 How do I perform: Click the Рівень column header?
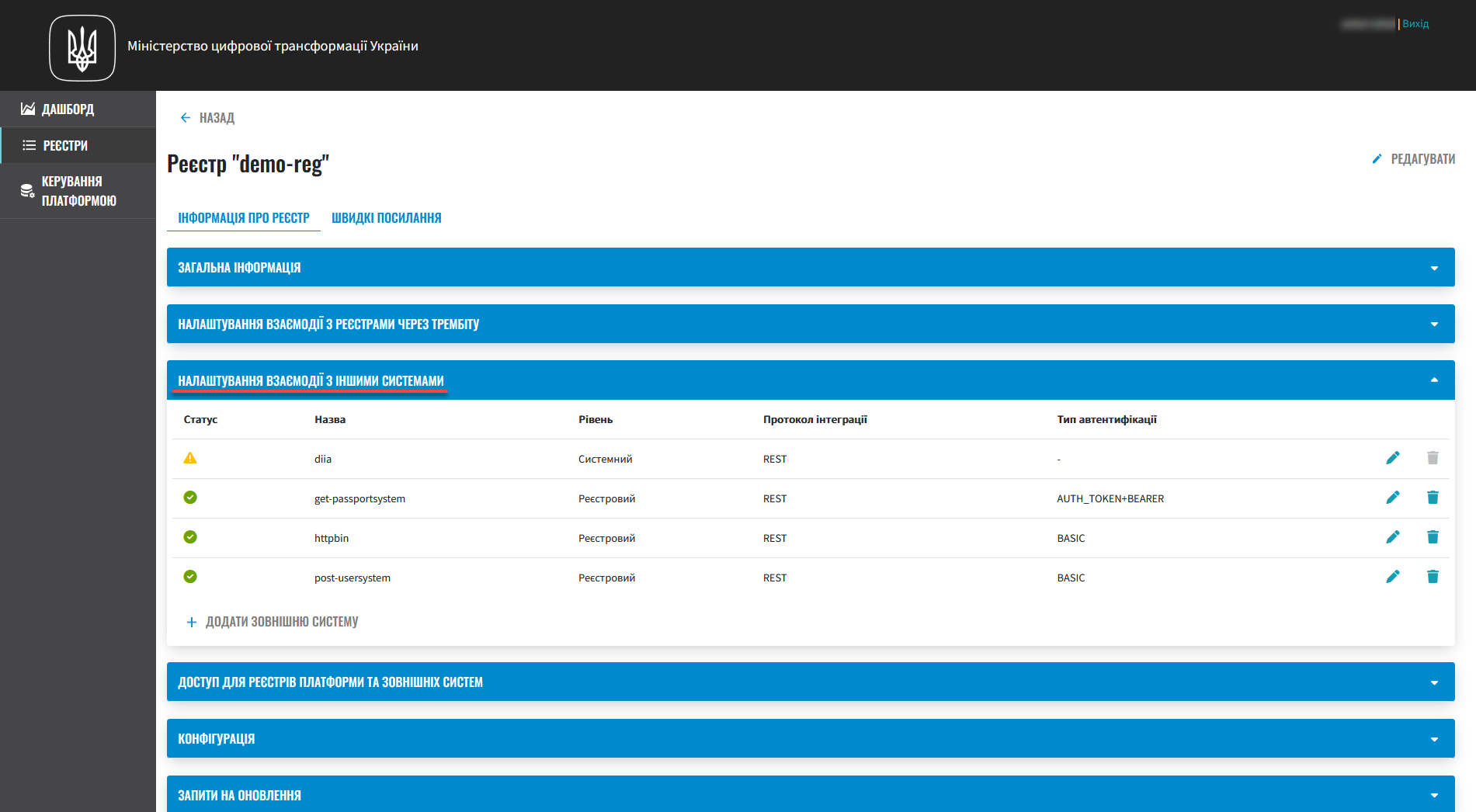pyautogui.click(x=596, y=419)
